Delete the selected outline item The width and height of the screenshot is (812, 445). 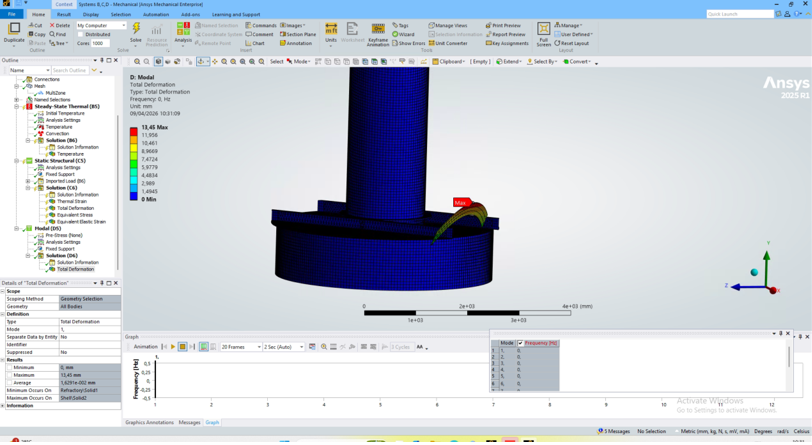coord(60,25)
